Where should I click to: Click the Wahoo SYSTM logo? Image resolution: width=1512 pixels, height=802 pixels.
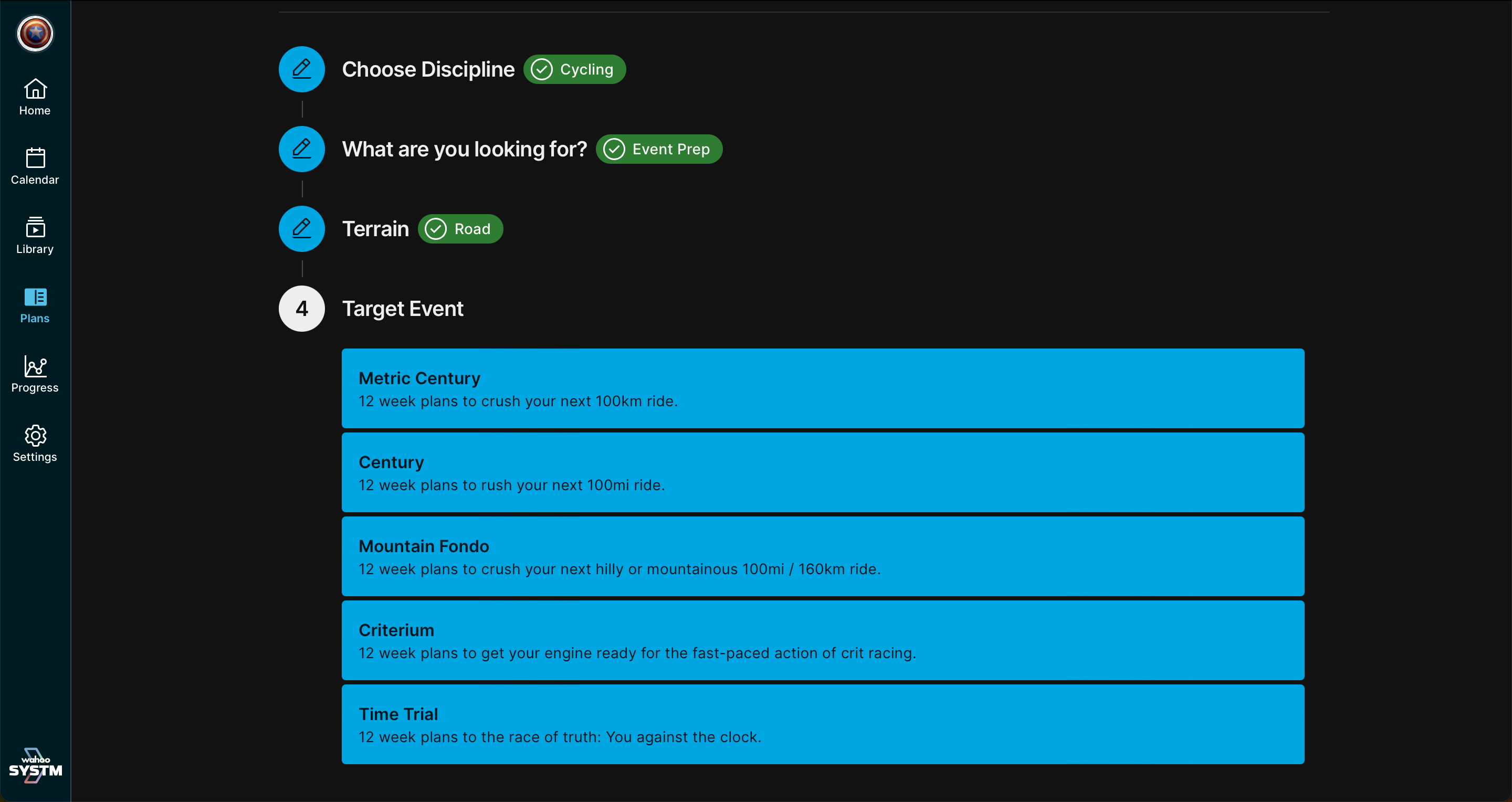(x=35, y=766)
